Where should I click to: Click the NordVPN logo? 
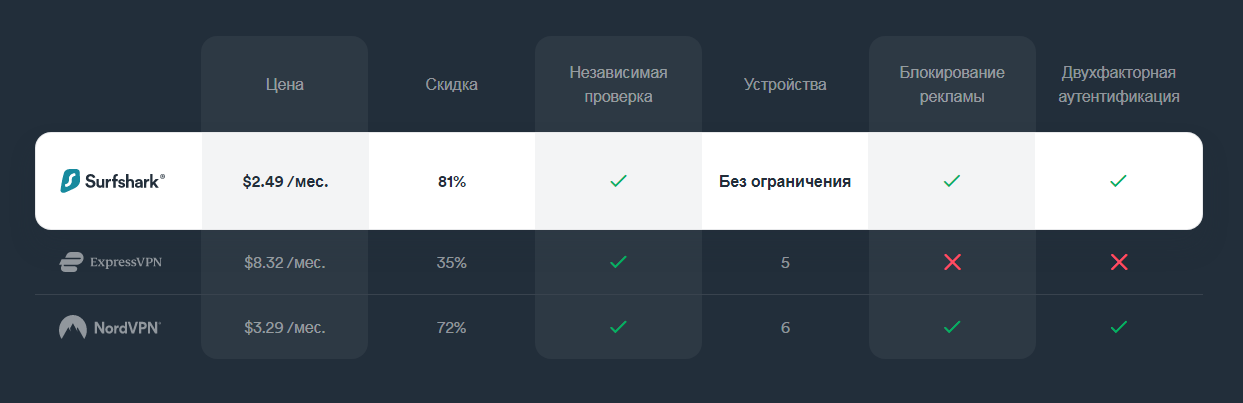pos(110,327)
